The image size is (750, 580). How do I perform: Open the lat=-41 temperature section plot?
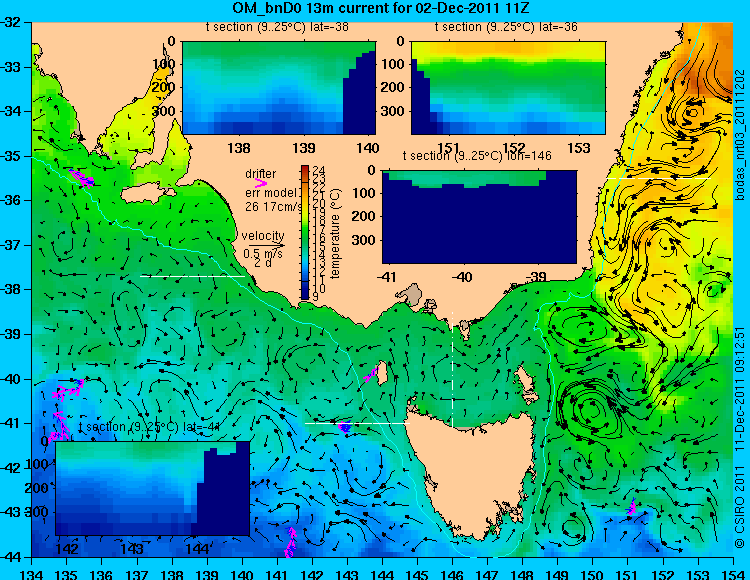click(153, 488)
